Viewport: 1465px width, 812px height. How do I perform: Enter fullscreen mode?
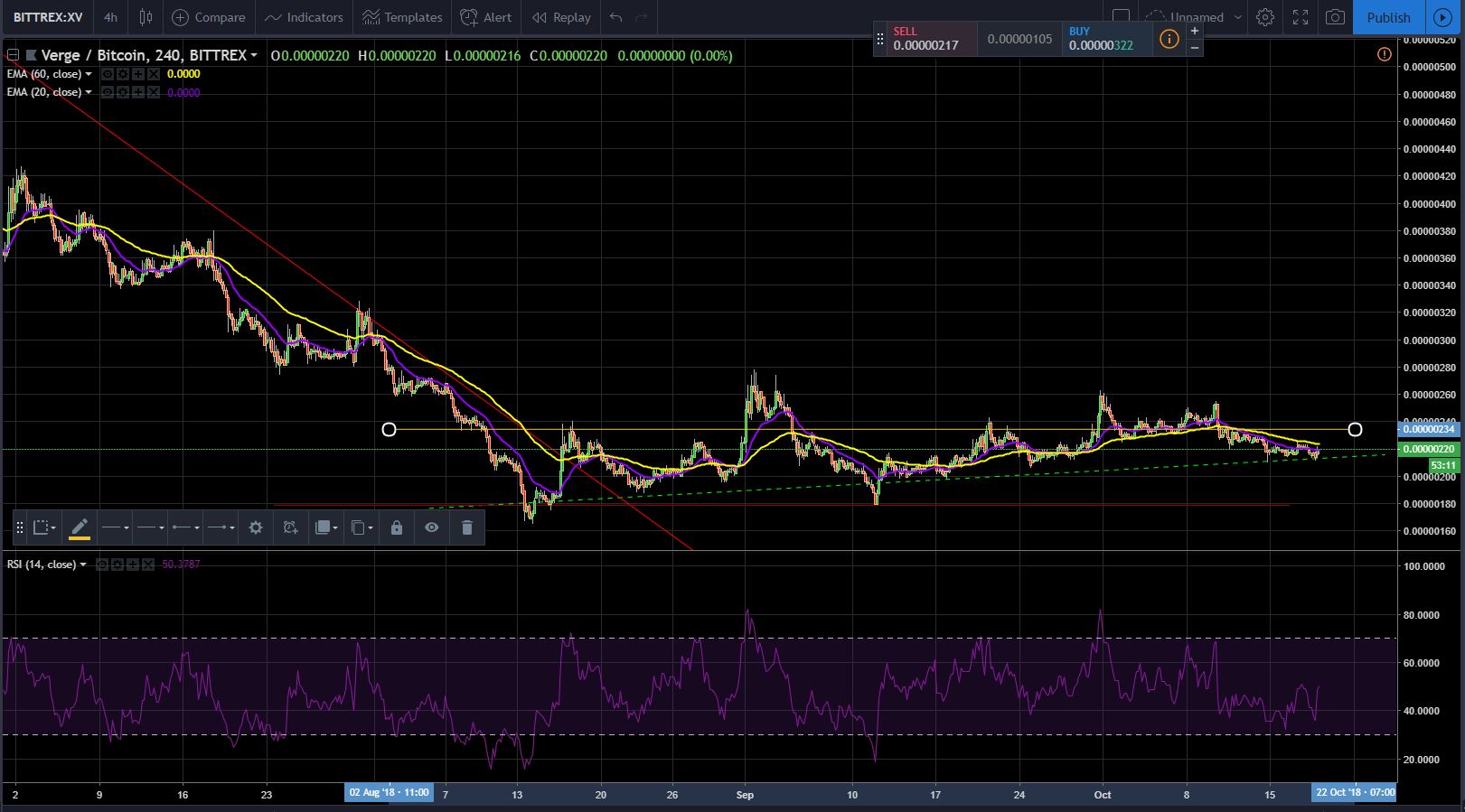pyautogui.click(x=1301, y=17)
